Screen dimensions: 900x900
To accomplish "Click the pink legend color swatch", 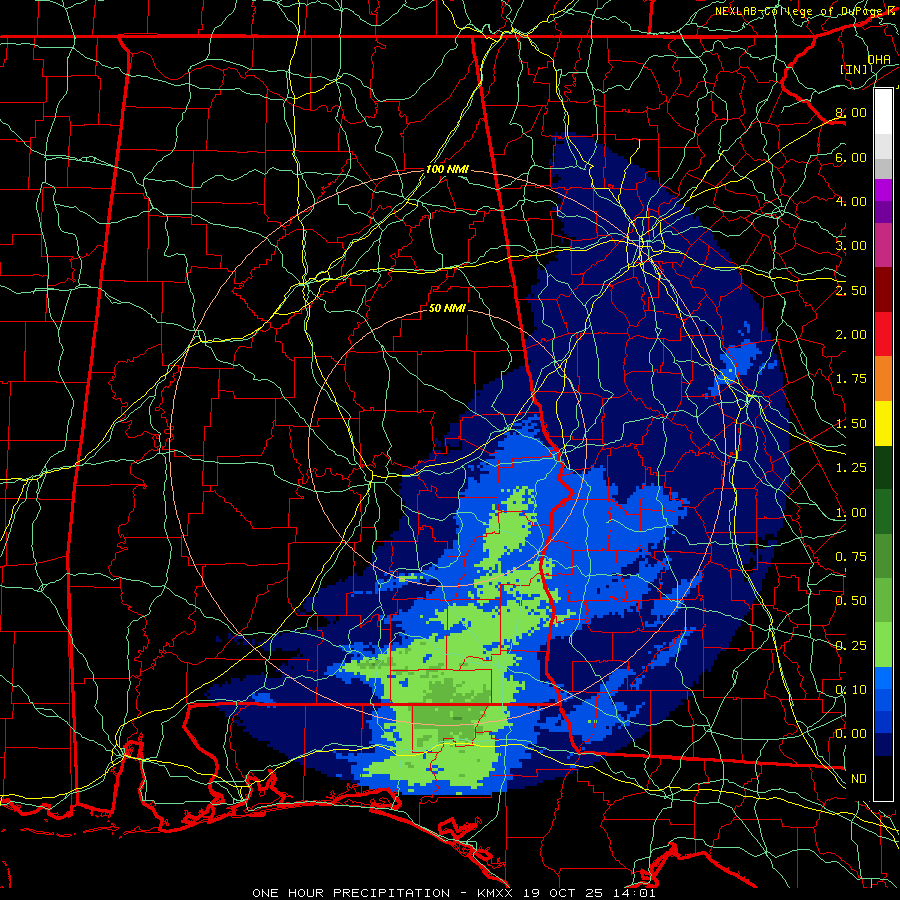I will pos(883,245).
